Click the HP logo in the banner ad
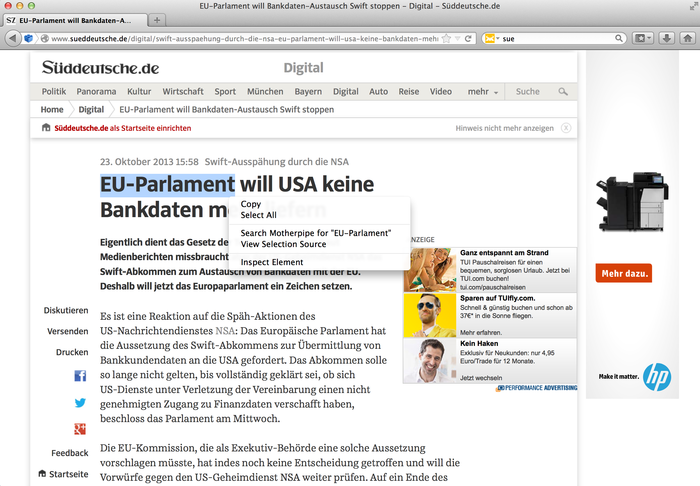 pos(657,377)
